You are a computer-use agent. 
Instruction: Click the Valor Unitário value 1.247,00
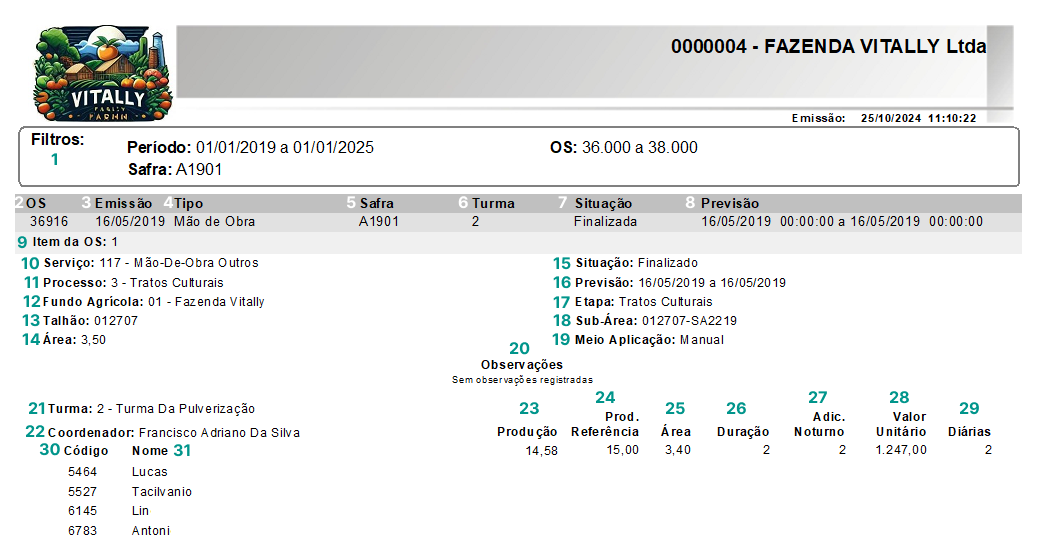[x=901, y=450]
